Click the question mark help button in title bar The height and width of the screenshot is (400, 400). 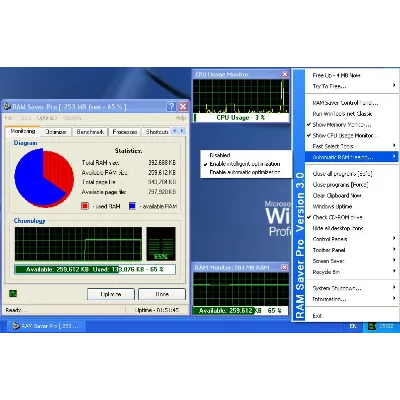click(171, 106)
